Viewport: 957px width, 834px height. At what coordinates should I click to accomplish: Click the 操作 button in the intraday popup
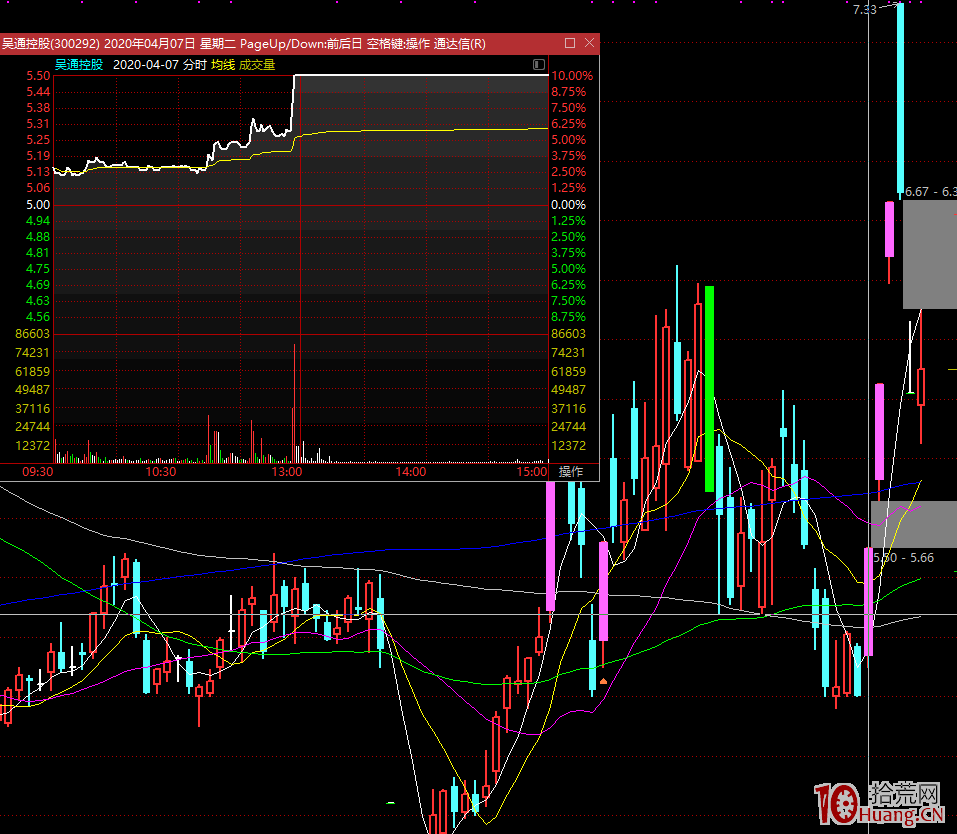click(571, 472)
